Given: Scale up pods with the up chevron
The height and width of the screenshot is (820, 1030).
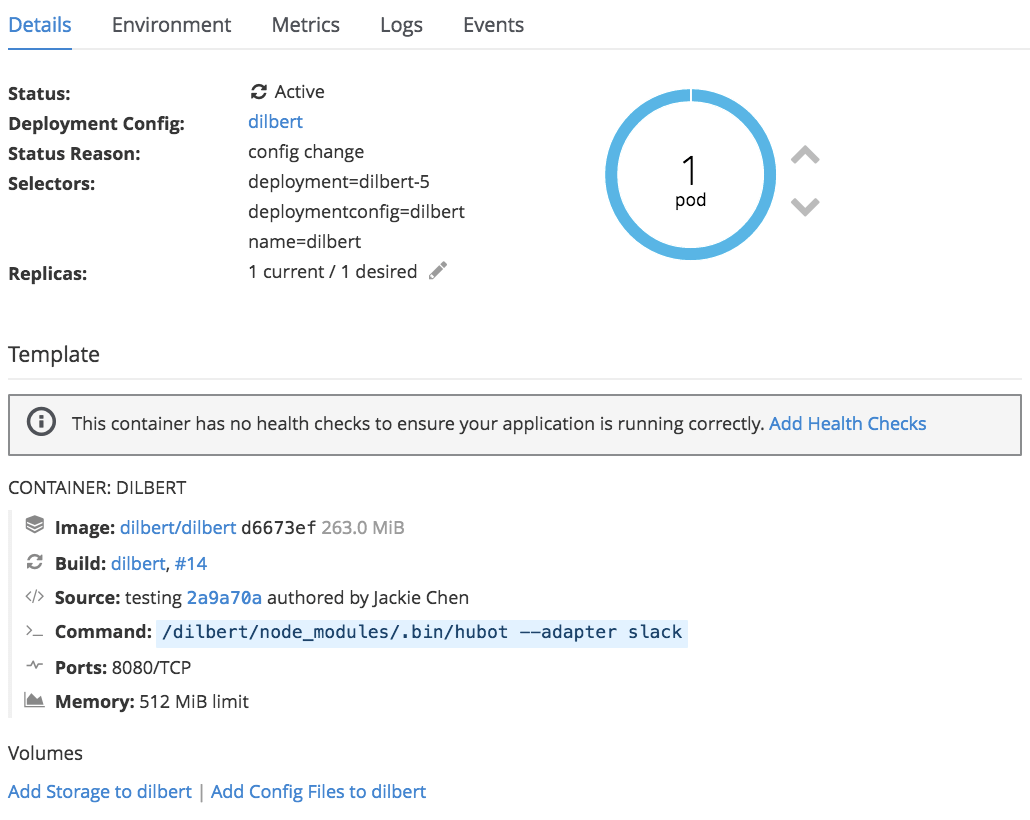Looking at the screenshot, I should pyautogui.click(x=805, y=155).
